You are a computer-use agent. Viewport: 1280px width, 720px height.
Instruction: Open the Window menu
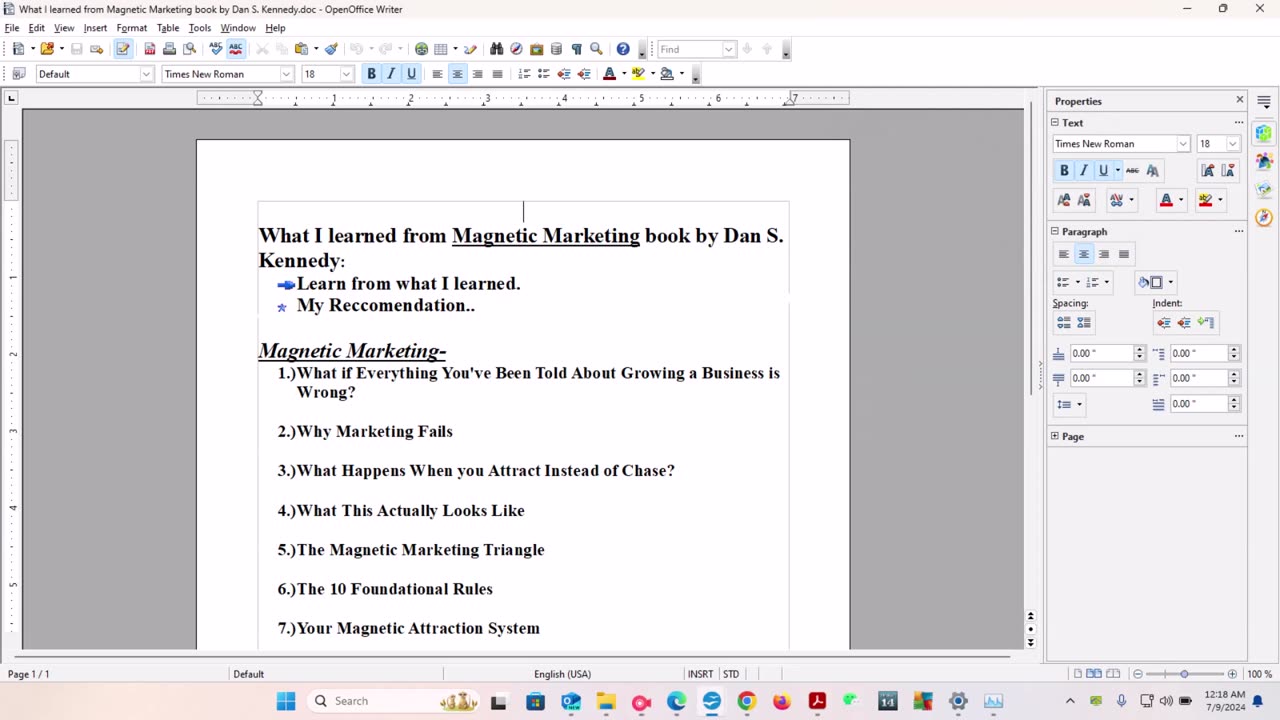tap(238, 28)
